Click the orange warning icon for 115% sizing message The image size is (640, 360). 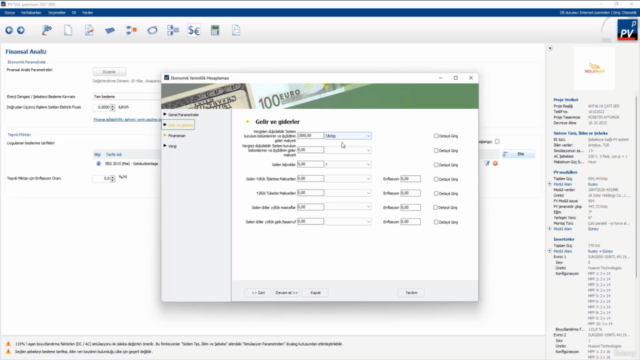click(x=8, y=344)
